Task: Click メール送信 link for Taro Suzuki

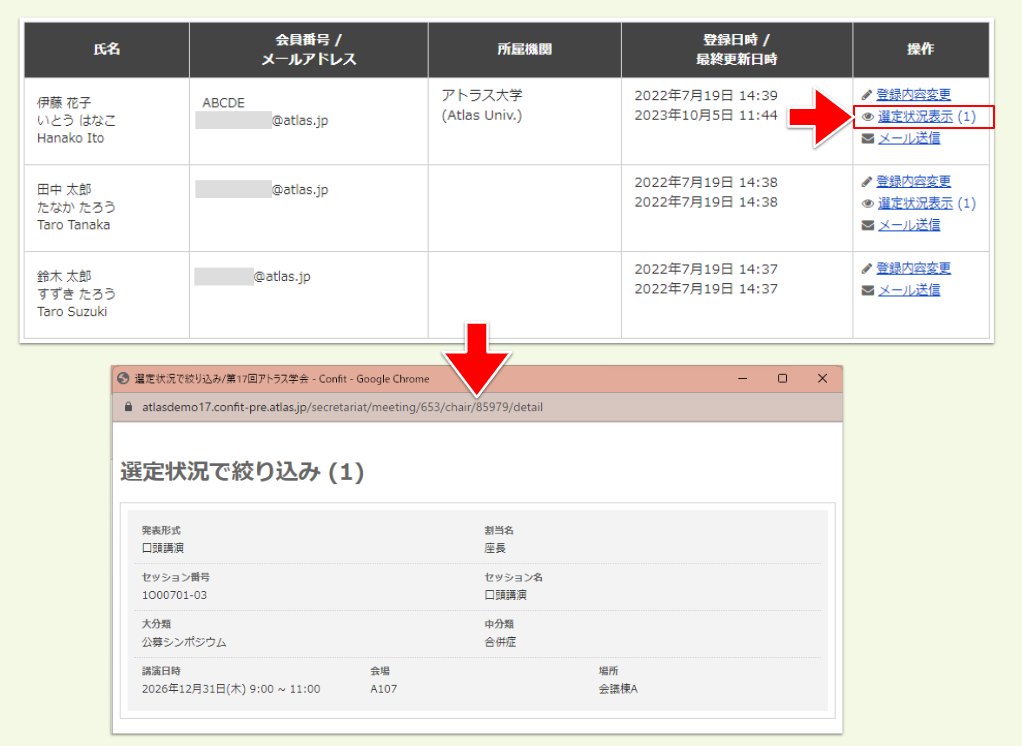Action: pos(908,291)
